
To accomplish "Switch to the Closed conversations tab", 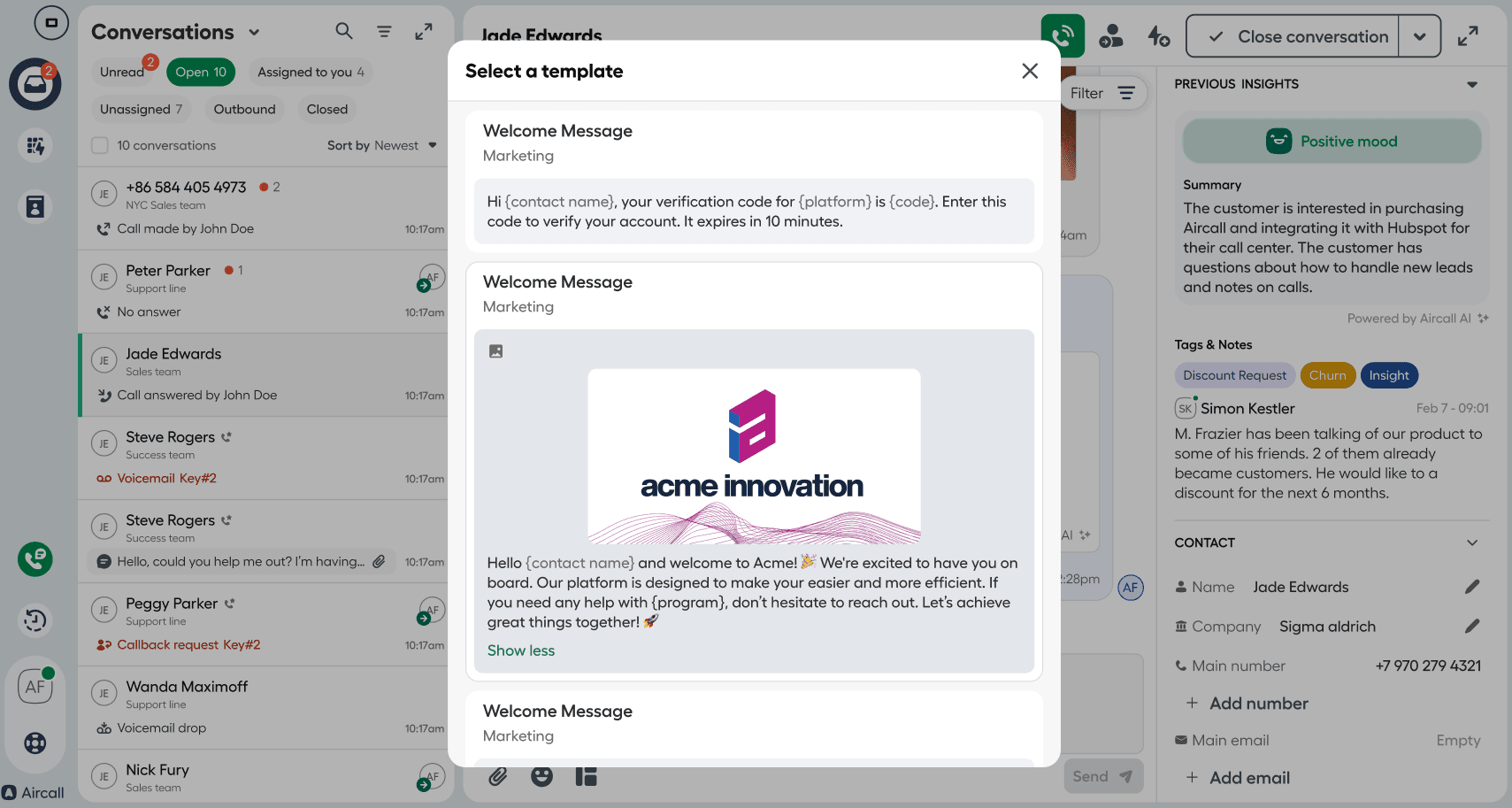I will (x=326, y=109).
